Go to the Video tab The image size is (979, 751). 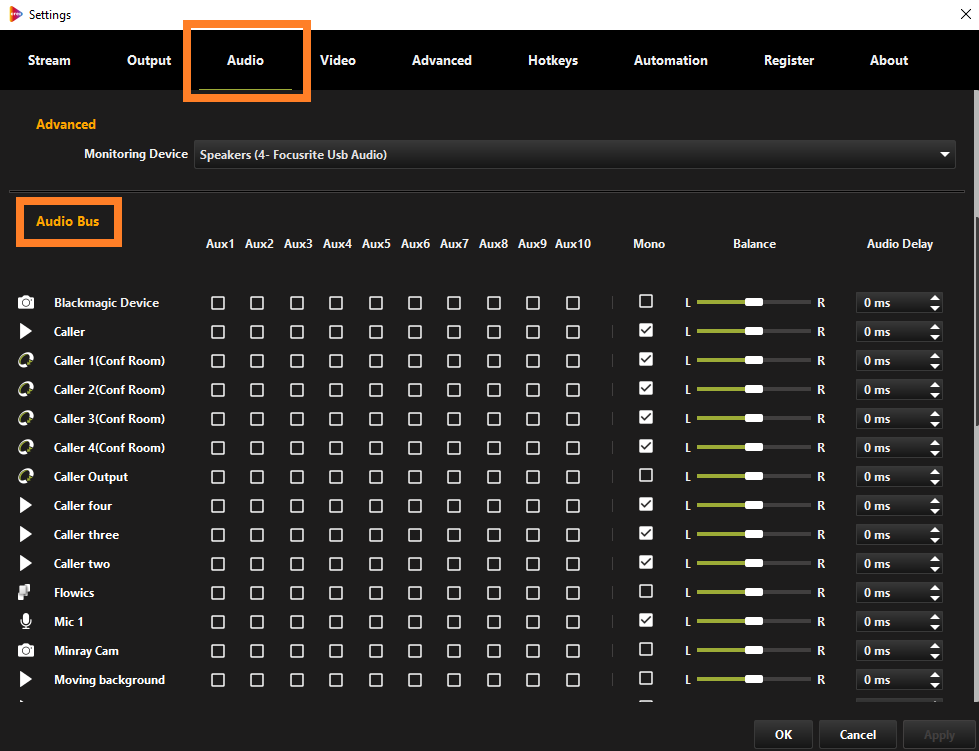tap(338, 61)
